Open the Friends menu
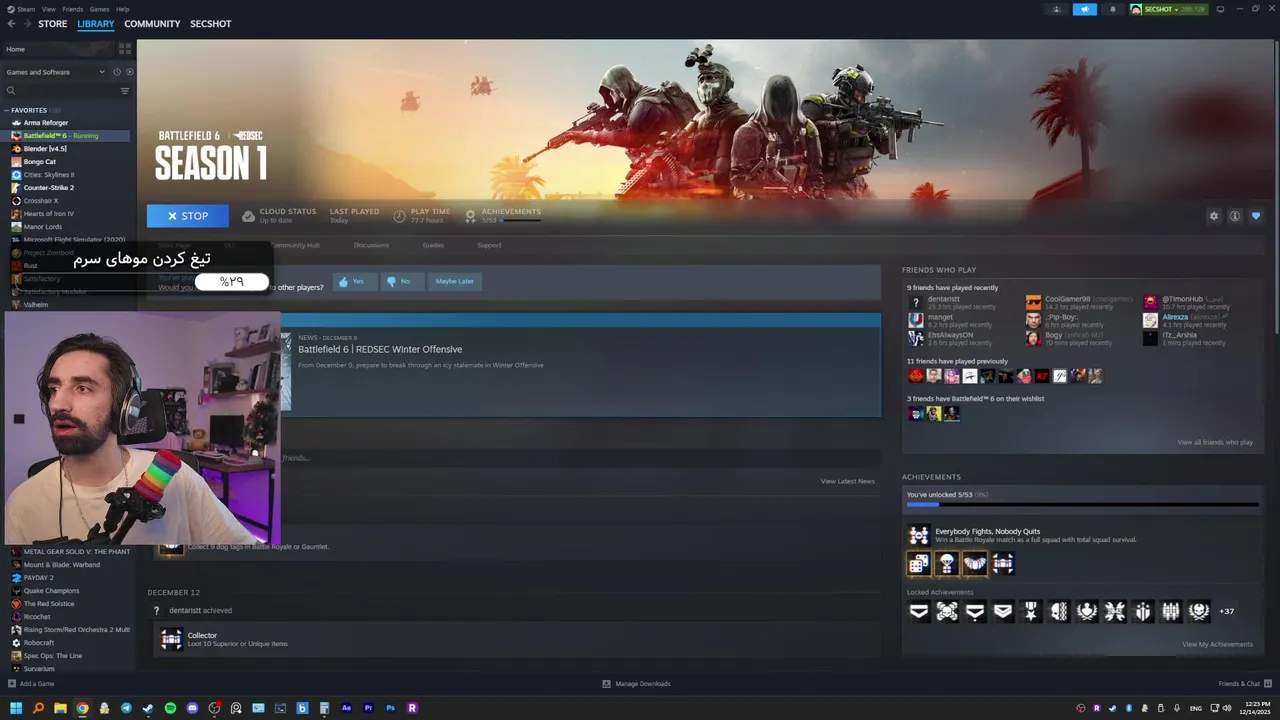 pyautogui.click(x=73, y=9)
